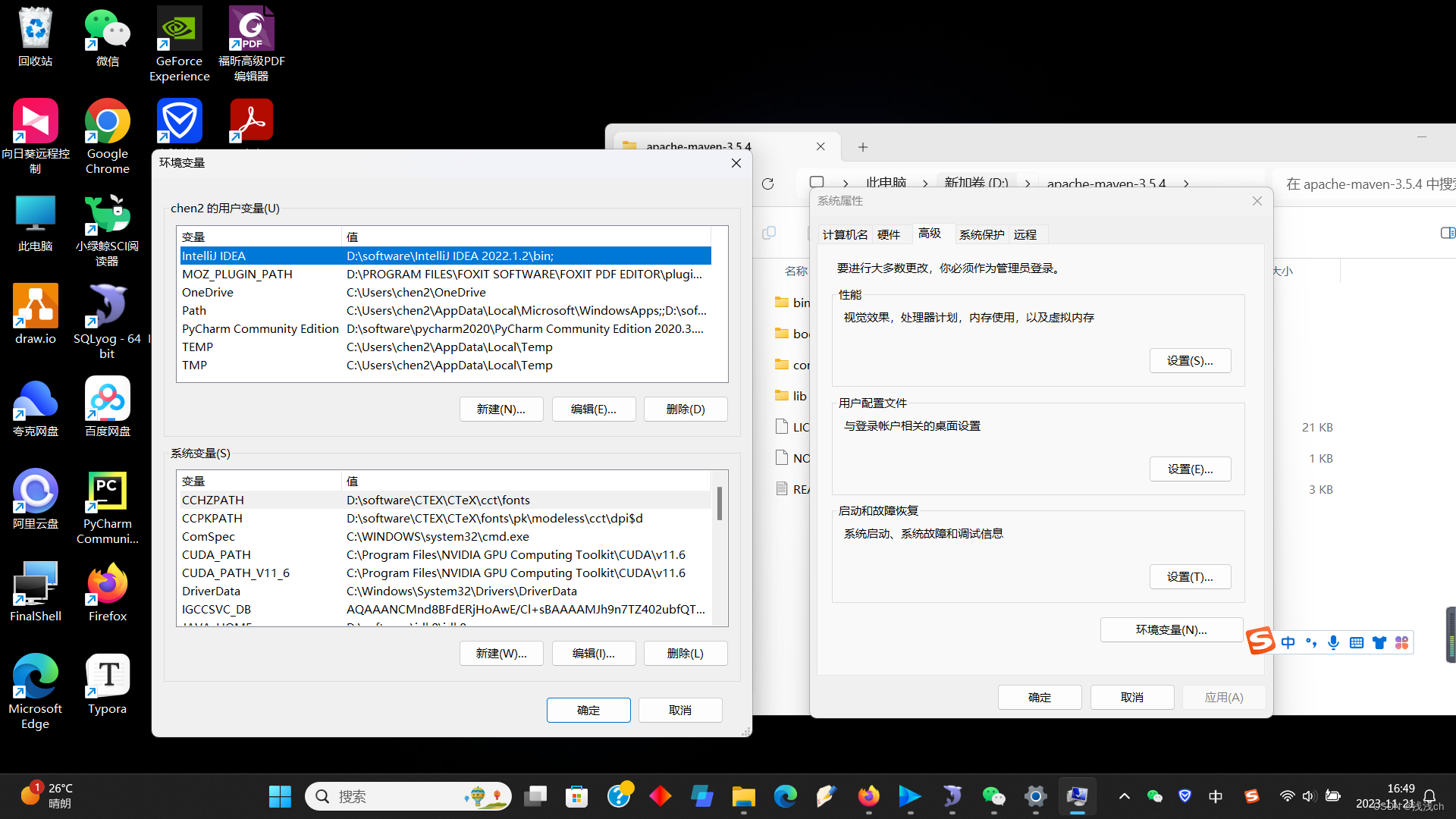
Task: Click 删除(D) for user variables
Action: (x=686, y=409)
